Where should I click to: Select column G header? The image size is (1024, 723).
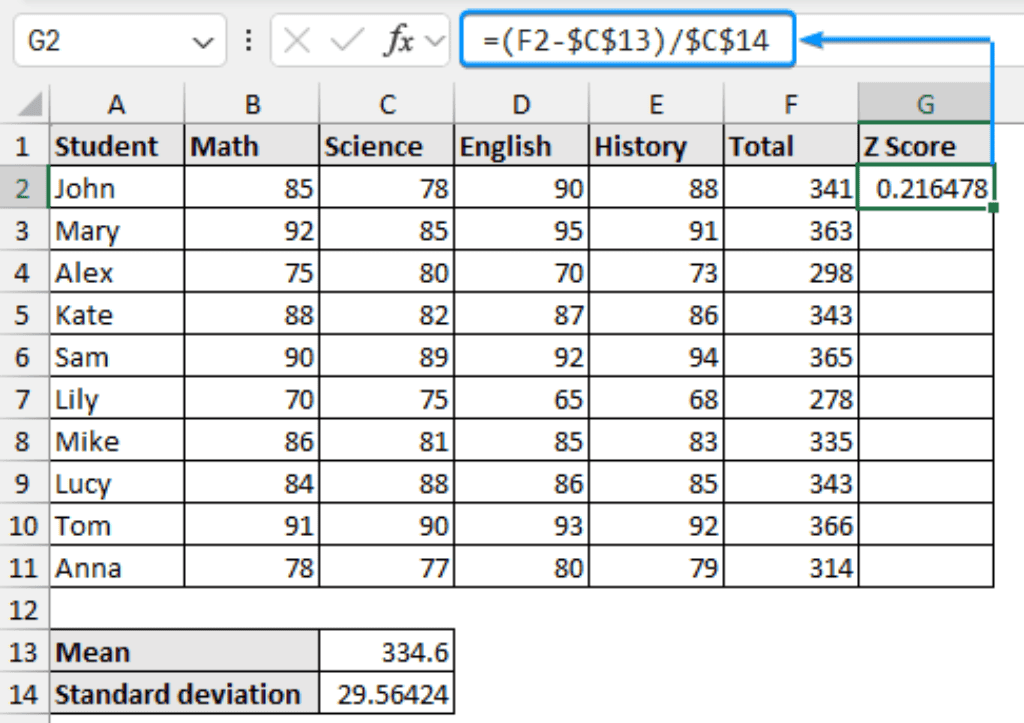[x=925, y=104]
